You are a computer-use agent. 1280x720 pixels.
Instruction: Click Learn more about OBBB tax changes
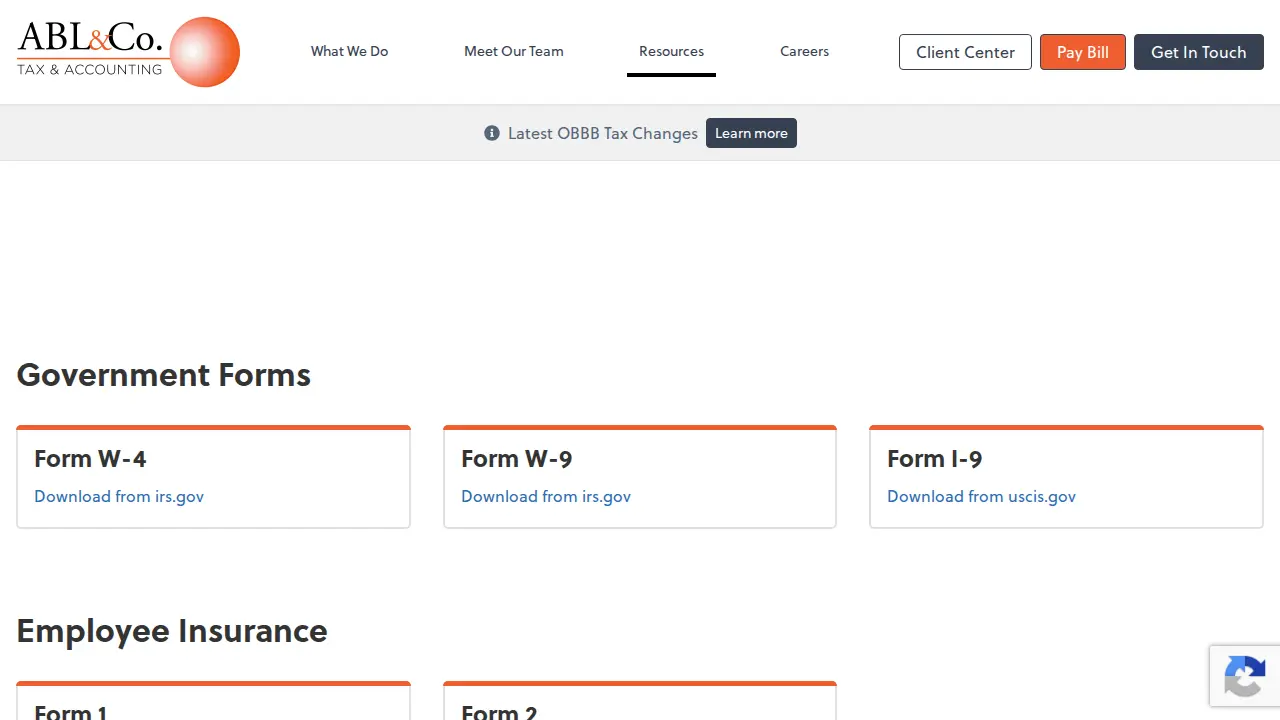(x=751, y=133)
